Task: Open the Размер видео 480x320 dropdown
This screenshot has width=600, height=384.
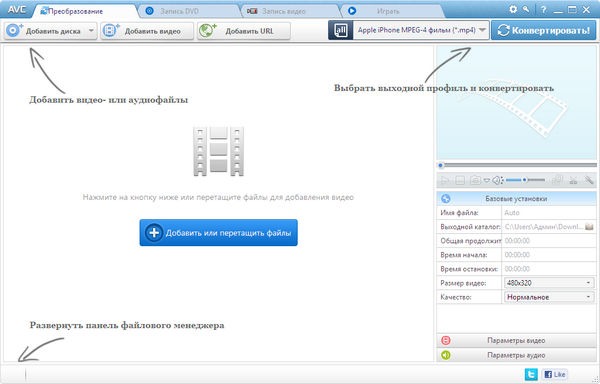Action: 549,283
